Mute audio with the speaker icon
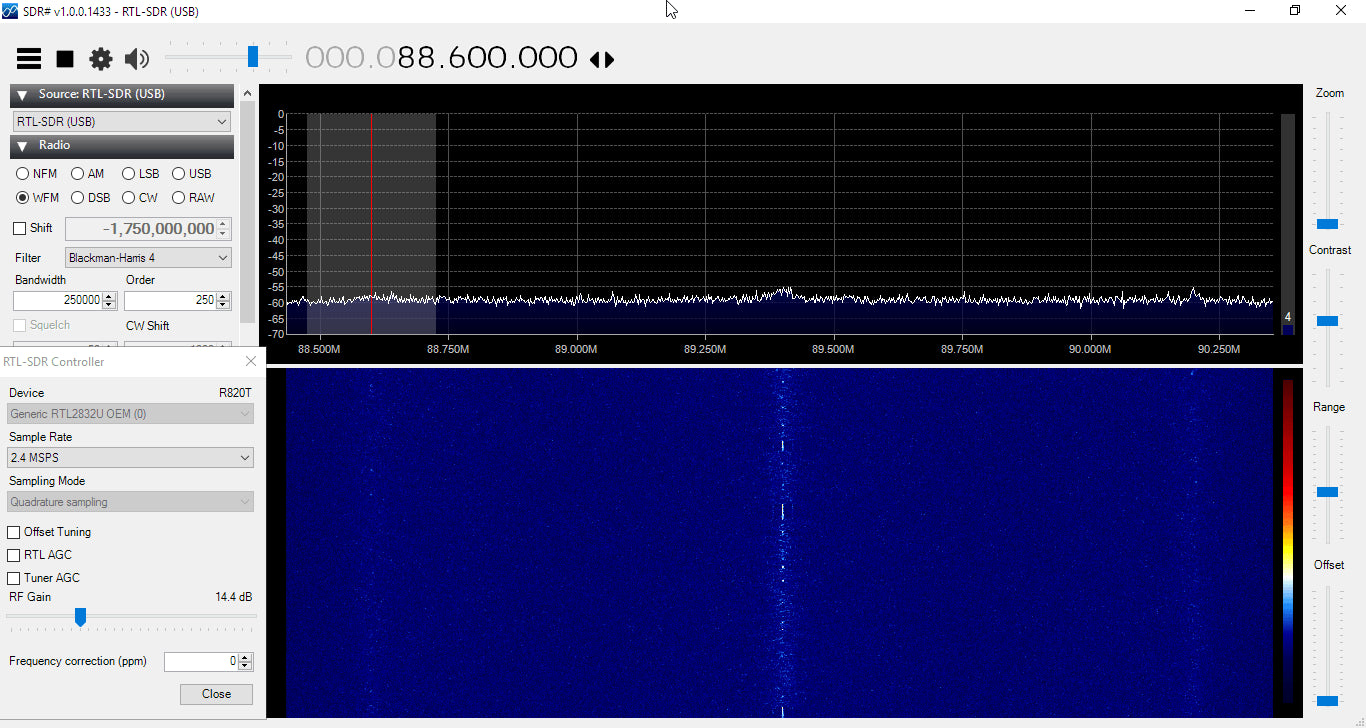1366x728 pixels. tap(136, 58)
